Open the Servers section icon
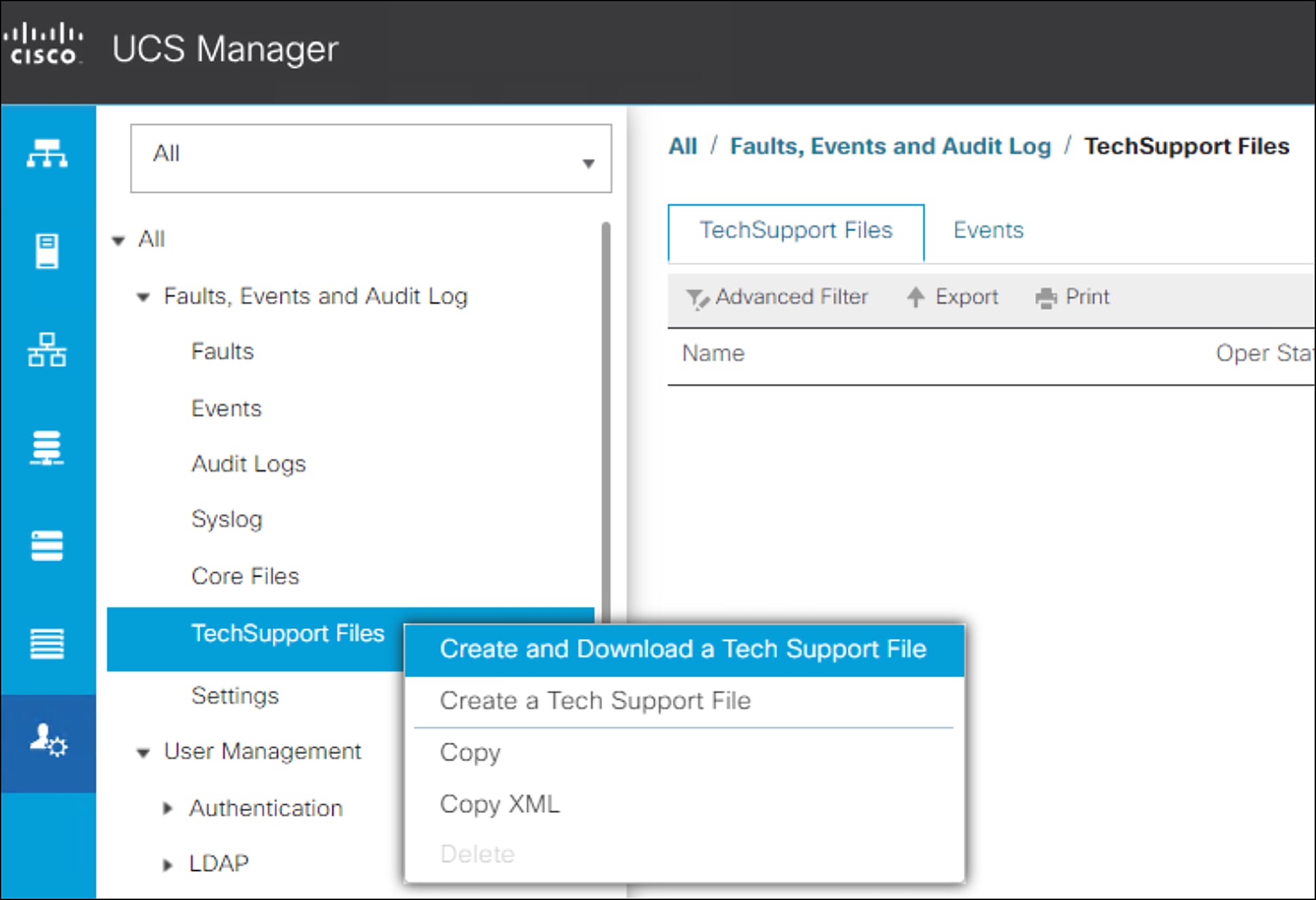 47,251
